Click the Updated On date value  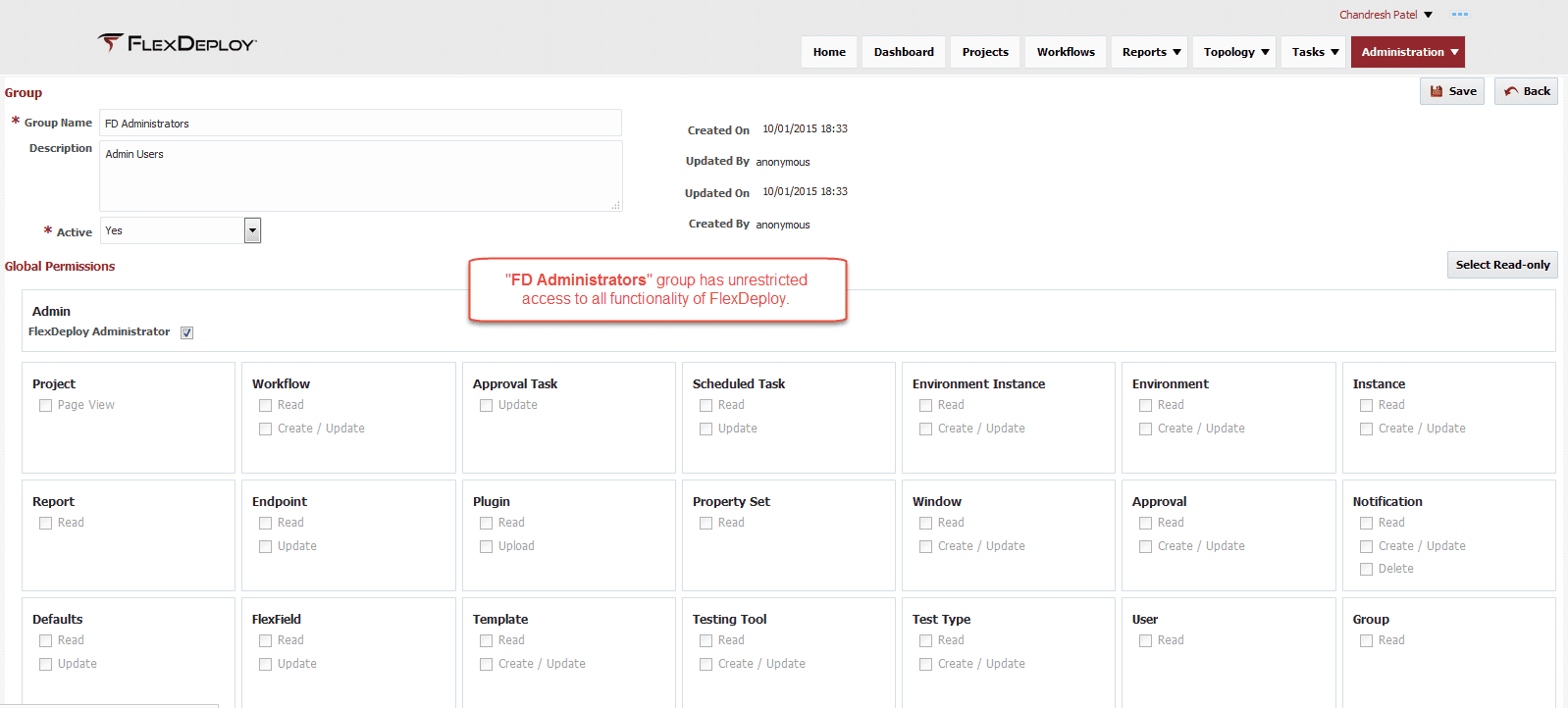click(805, 191)
